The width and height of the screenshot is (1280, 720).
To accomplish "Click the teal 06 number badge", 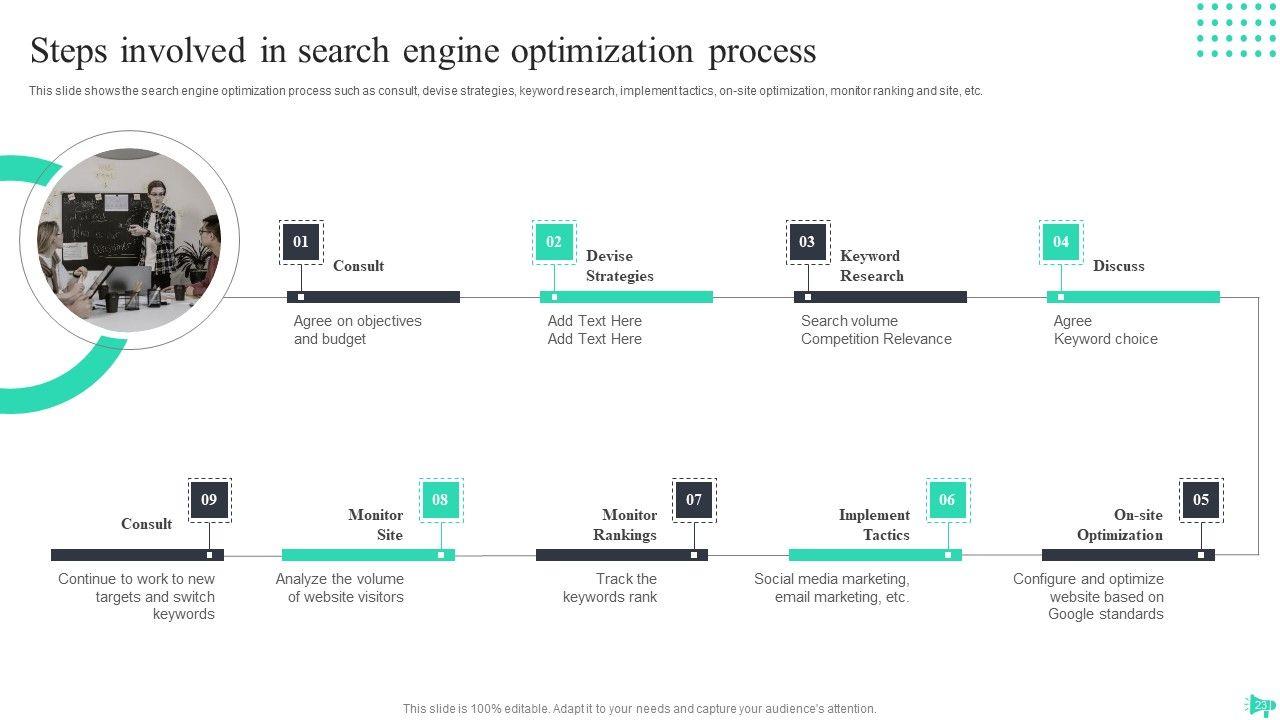I will [947, 500].
